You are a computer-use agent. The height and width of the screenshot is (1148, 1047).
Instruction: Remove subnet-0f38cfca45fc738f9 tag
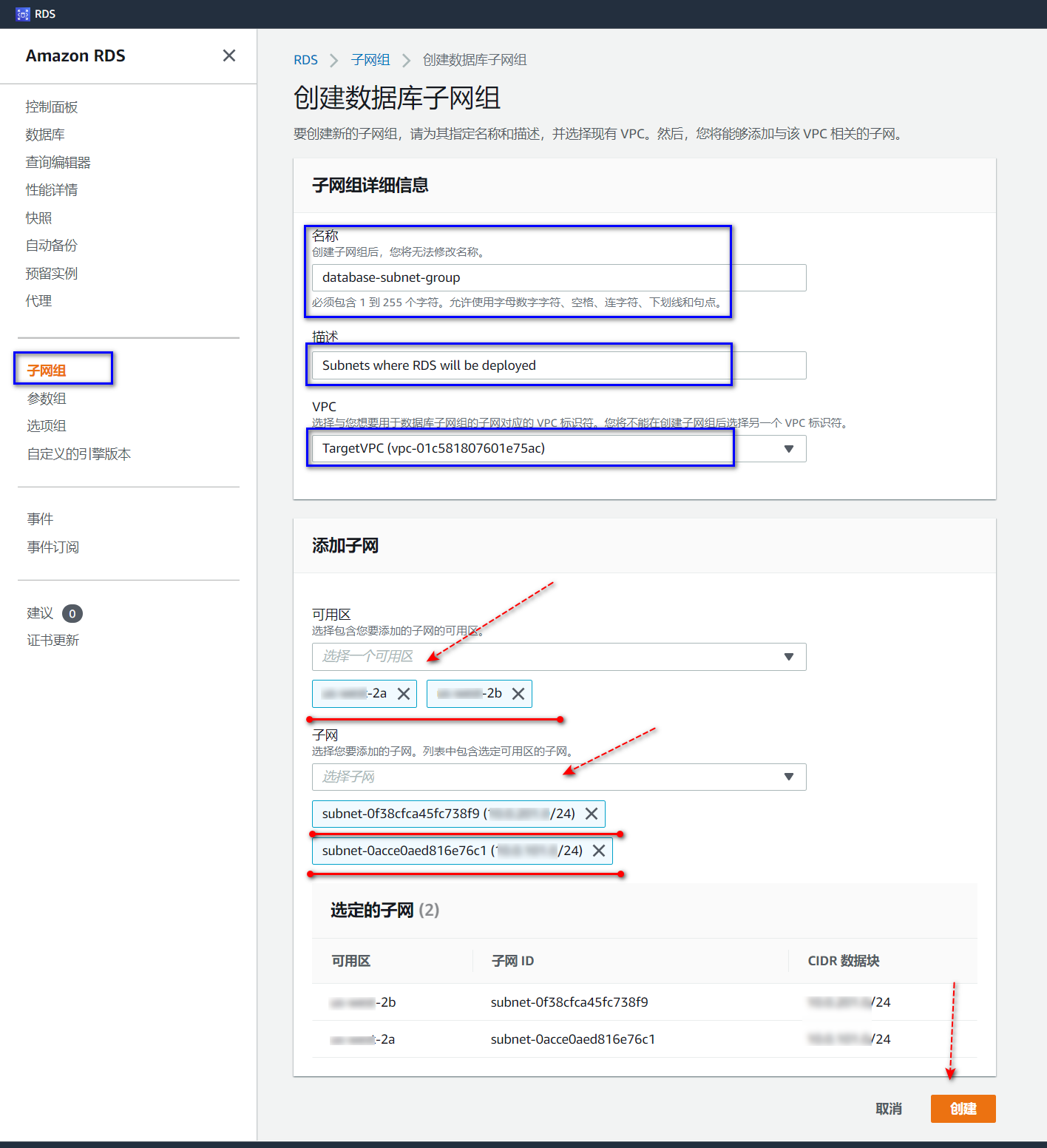592,814
